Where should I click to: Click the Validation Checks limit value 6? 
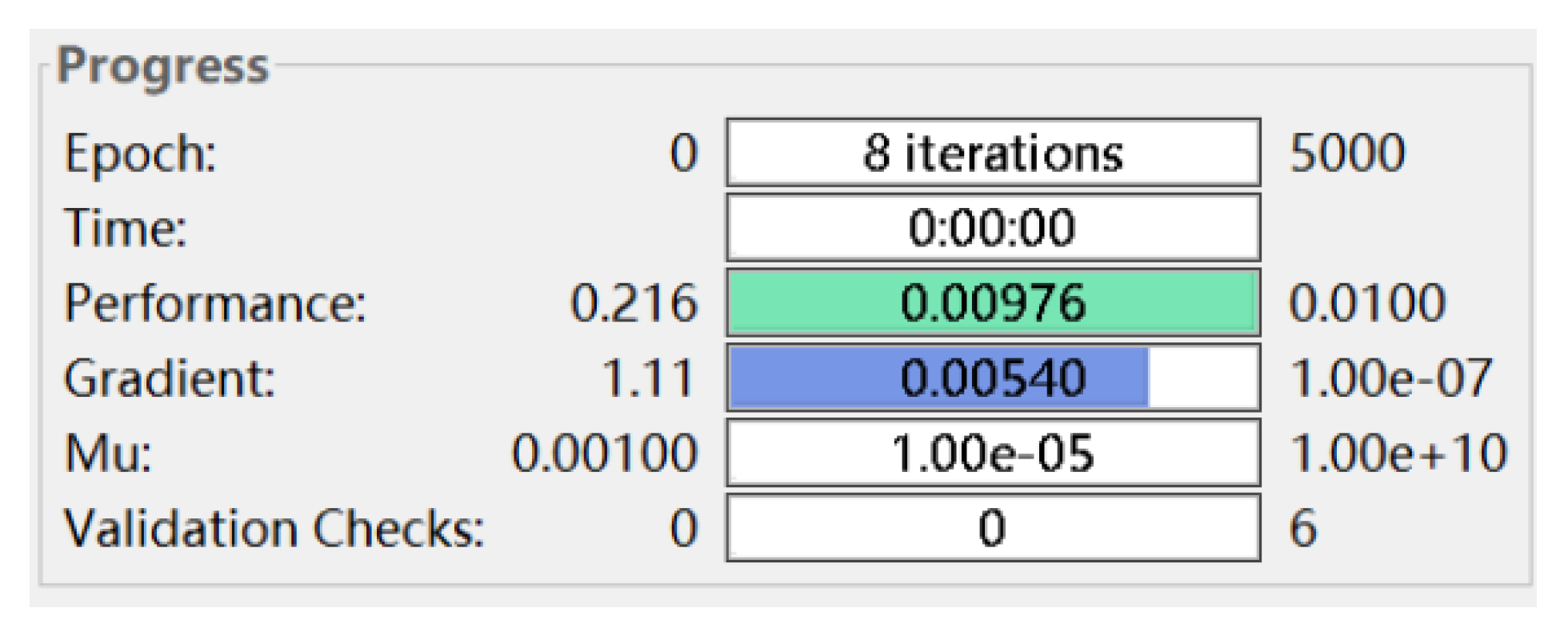click(1303, 528)
